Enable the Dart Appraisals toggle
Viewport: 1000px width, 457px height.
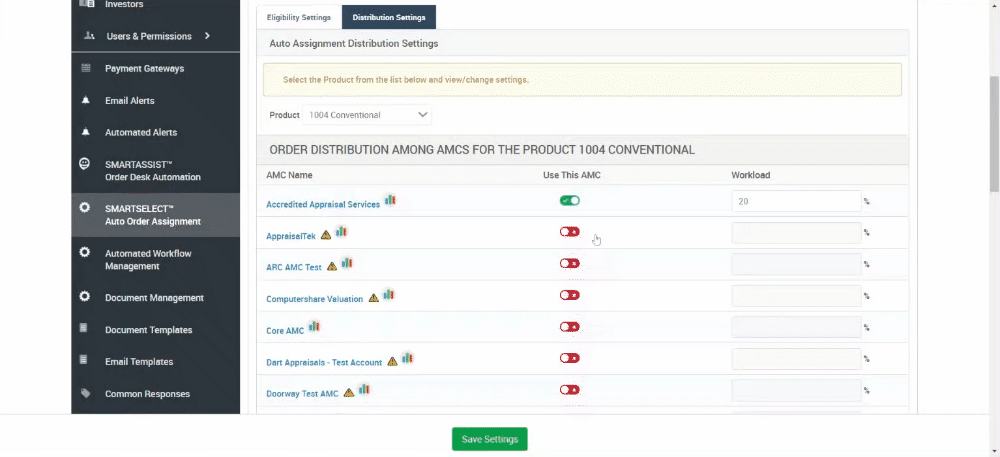[570, 358]
